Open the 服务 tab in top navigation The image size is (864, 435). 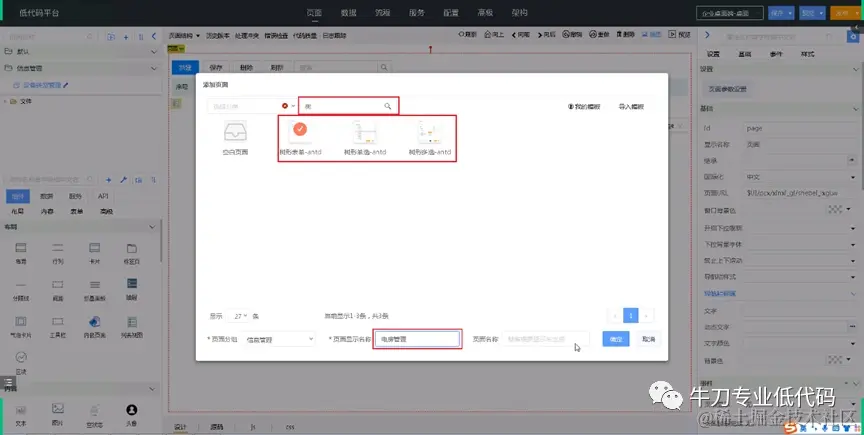[417, 13]
